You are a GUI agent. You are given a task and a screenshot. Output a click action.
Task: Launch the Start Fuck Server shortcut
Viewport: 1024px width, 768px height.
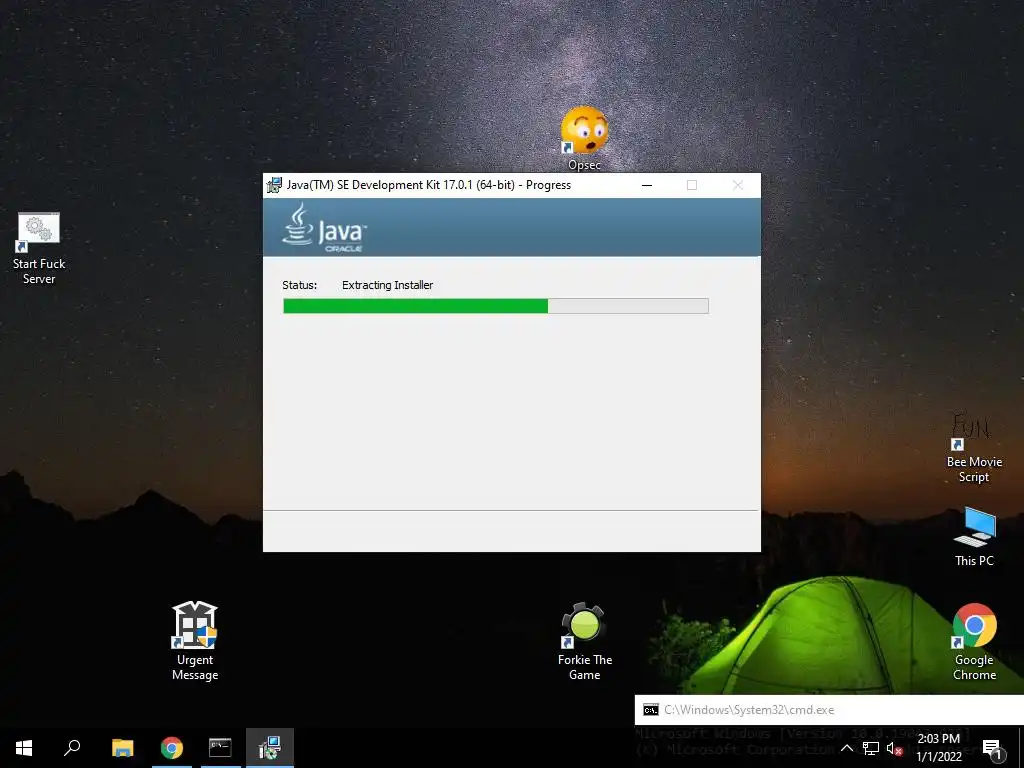click(39, 249)
